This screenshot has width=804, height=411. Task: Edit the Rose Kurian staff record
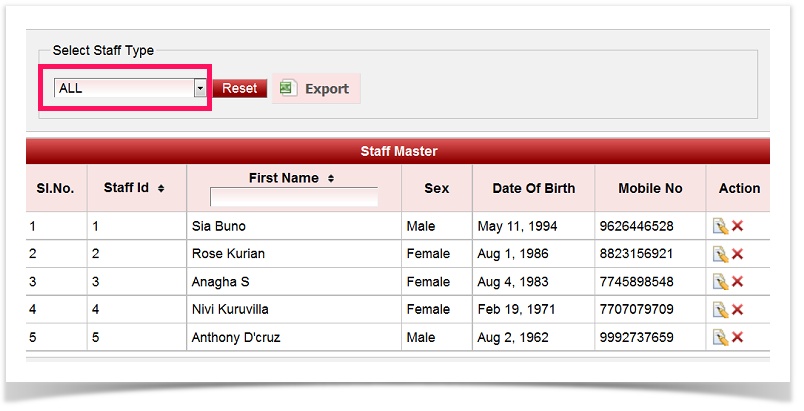coord(719,255)
